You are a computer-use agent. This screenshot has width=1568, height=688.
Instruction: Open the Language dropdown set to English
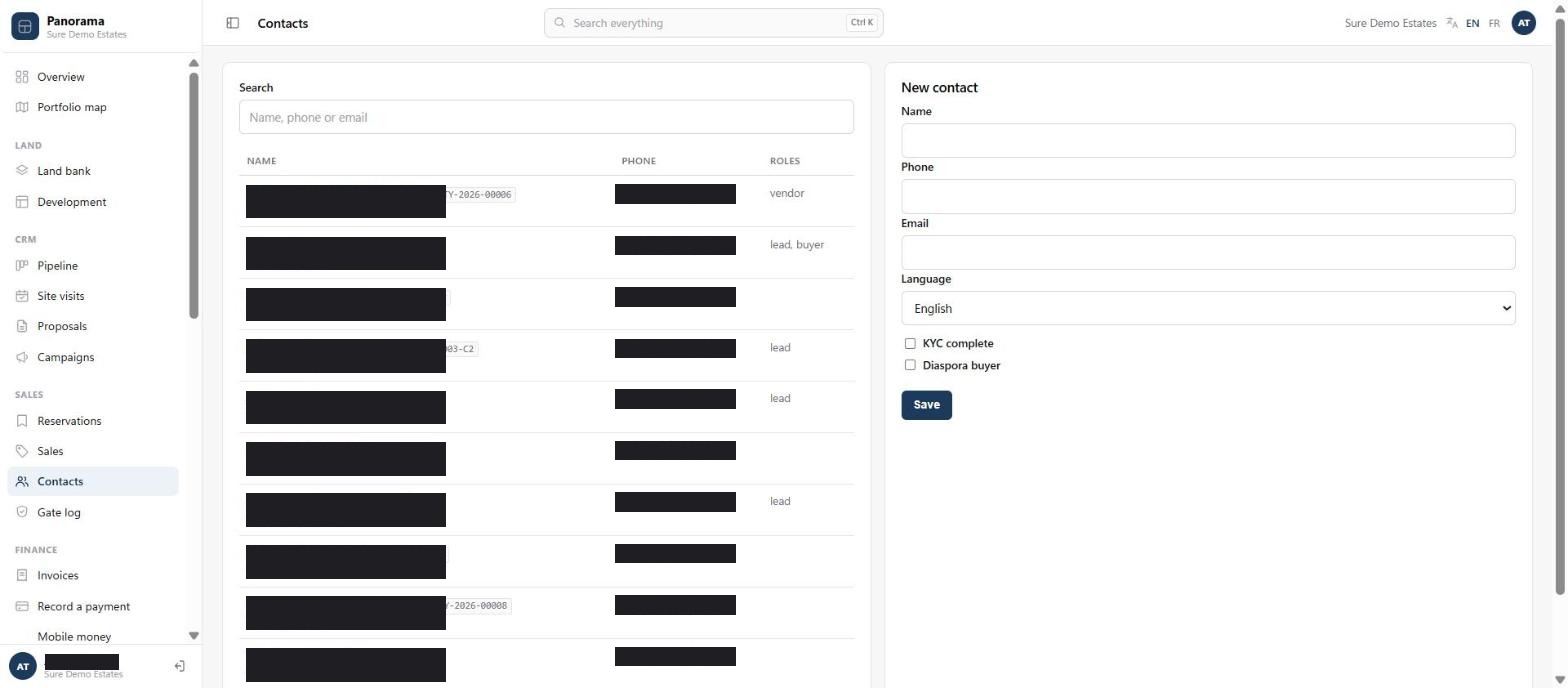[1208, 308]
